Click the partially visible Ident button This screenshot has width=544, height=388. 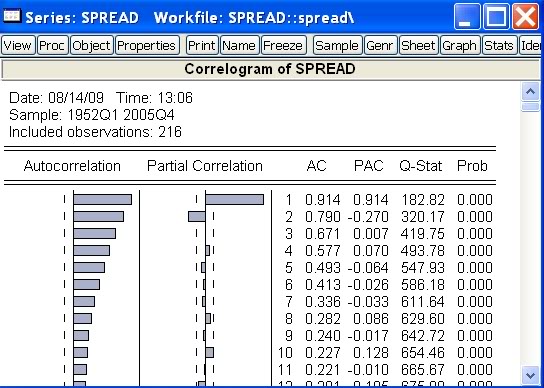[530, 45]
